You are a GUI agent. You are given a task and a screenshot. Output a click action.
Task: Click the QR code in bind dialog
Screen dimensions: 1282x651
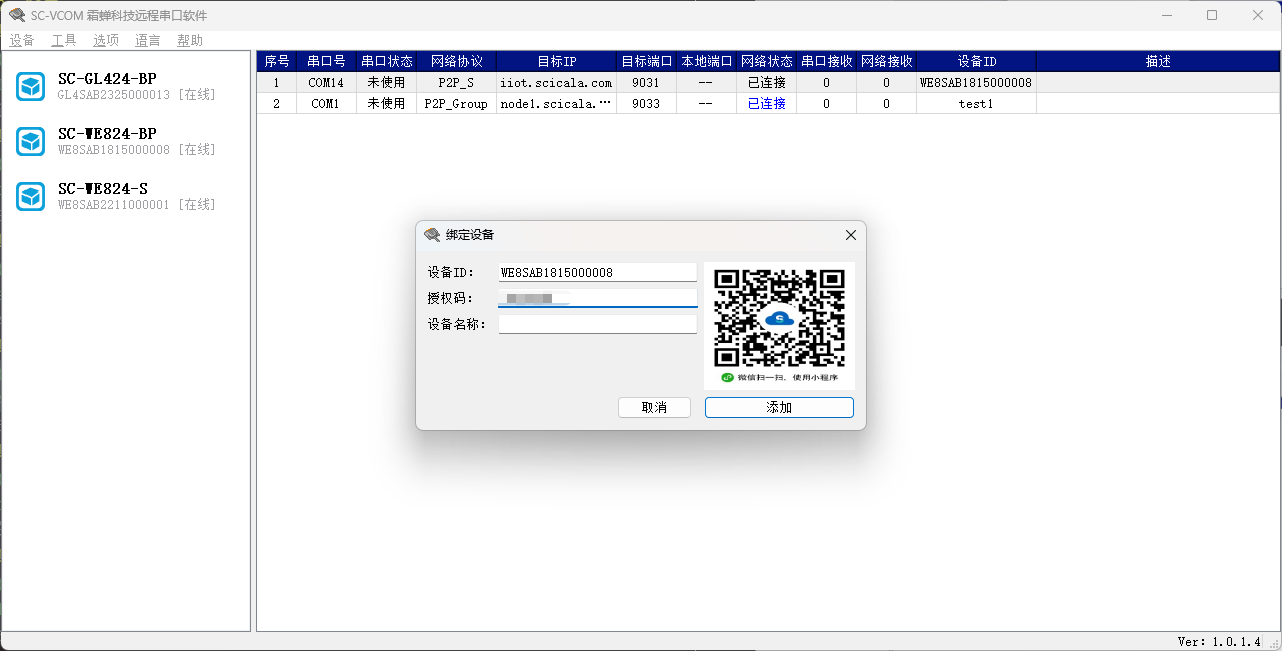(779, 318)
